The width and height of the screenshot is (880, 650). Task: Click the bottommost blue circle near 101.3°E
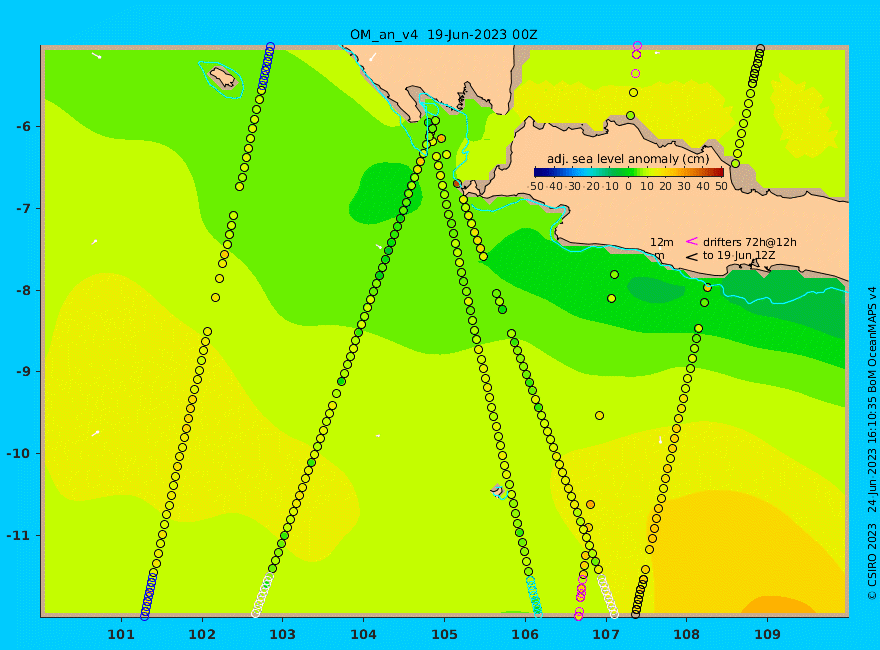145,616
